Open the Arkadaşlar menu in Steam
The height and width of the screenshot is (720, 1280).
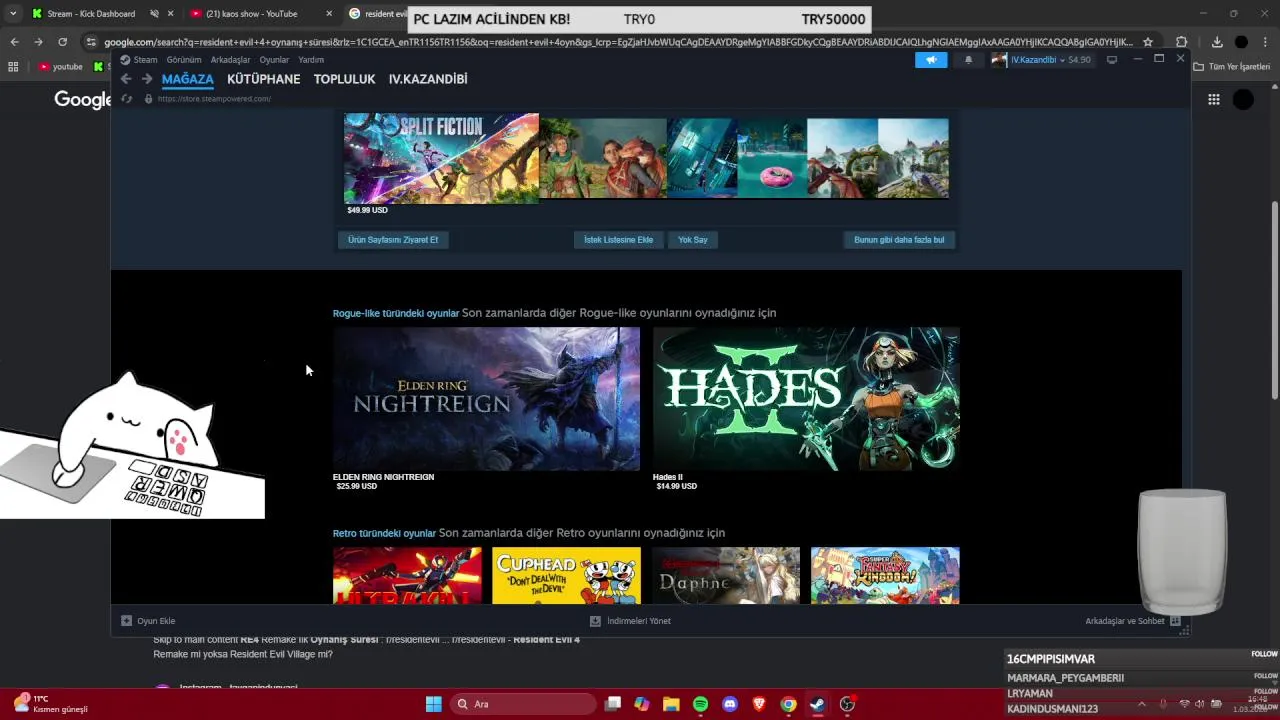click(x=230, y=60)
